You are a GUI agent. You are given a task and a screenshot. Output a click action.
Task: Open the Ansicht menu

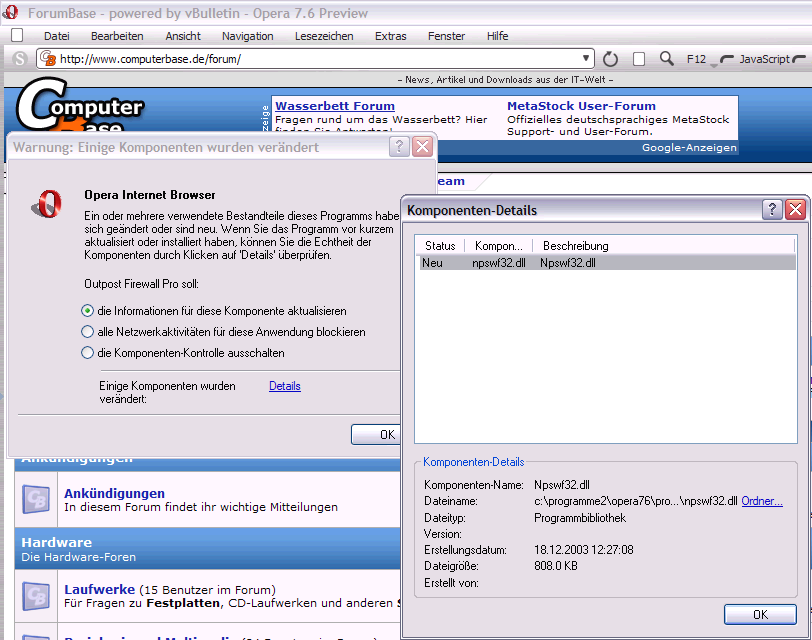click(x=183, y=36)
